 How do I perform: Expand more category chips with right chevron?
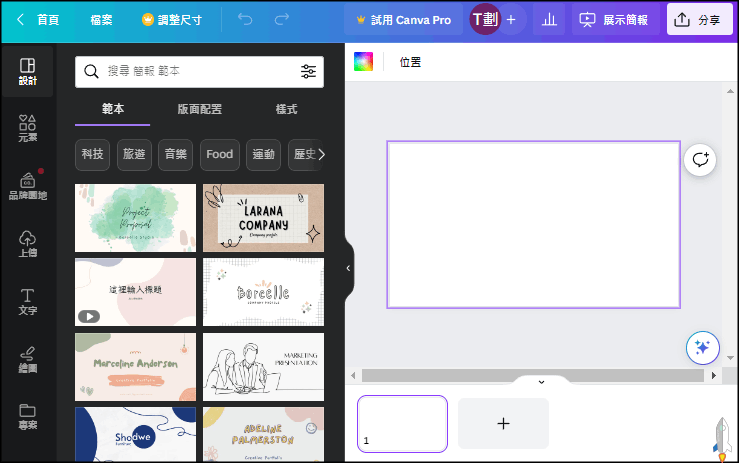tap(321, 154)
